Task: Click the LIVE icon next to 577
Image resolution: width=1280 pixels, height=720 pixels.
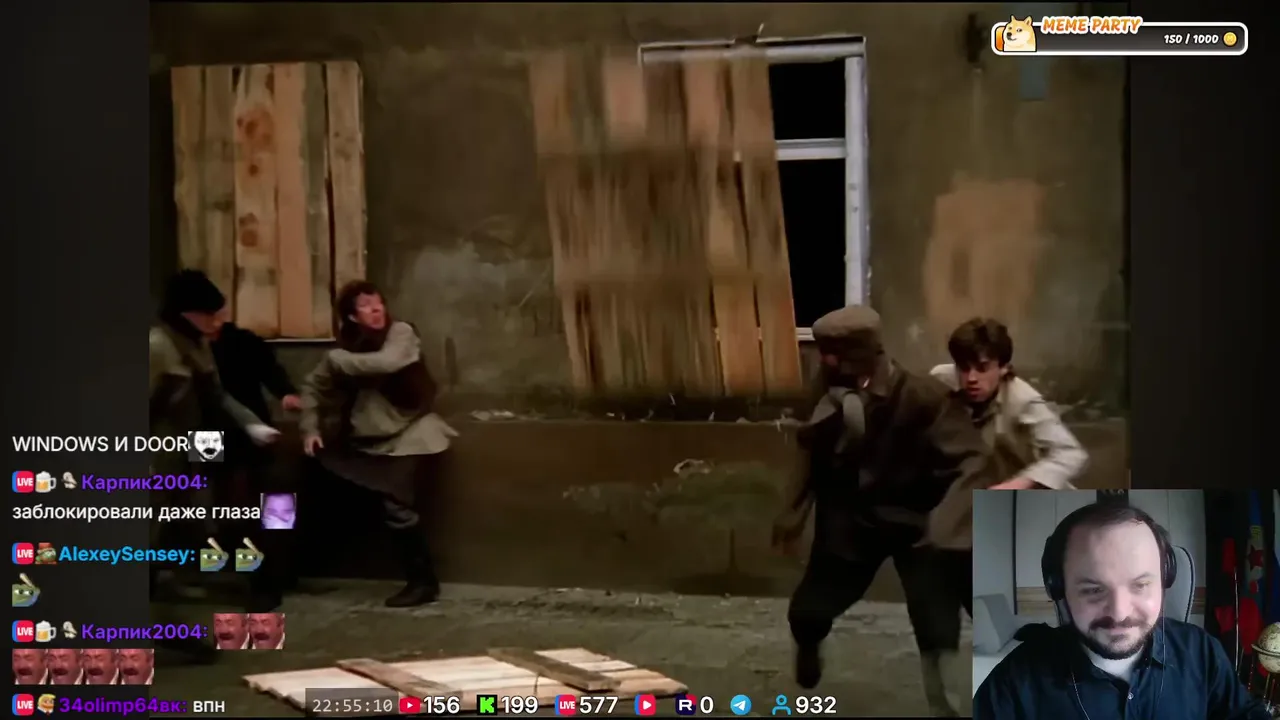Action: point(565,705)
